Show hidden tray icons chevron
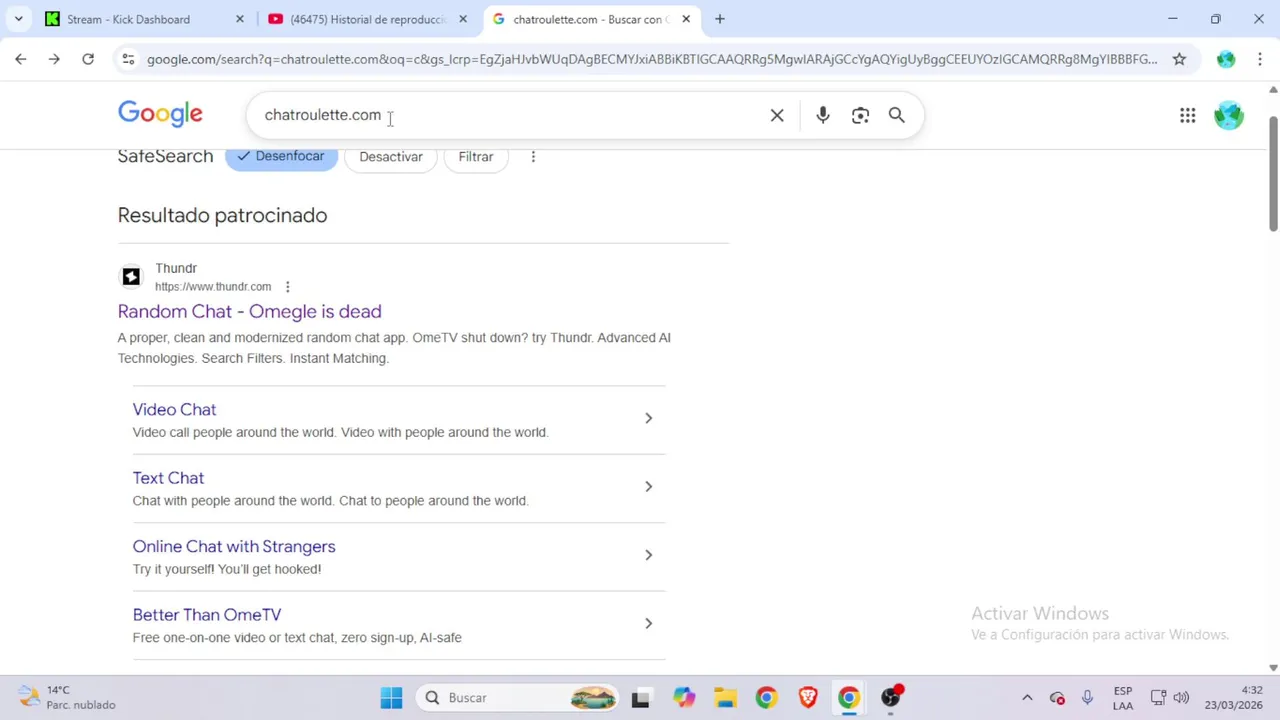Viewport: 1280px width, 720px height. 1027,698
